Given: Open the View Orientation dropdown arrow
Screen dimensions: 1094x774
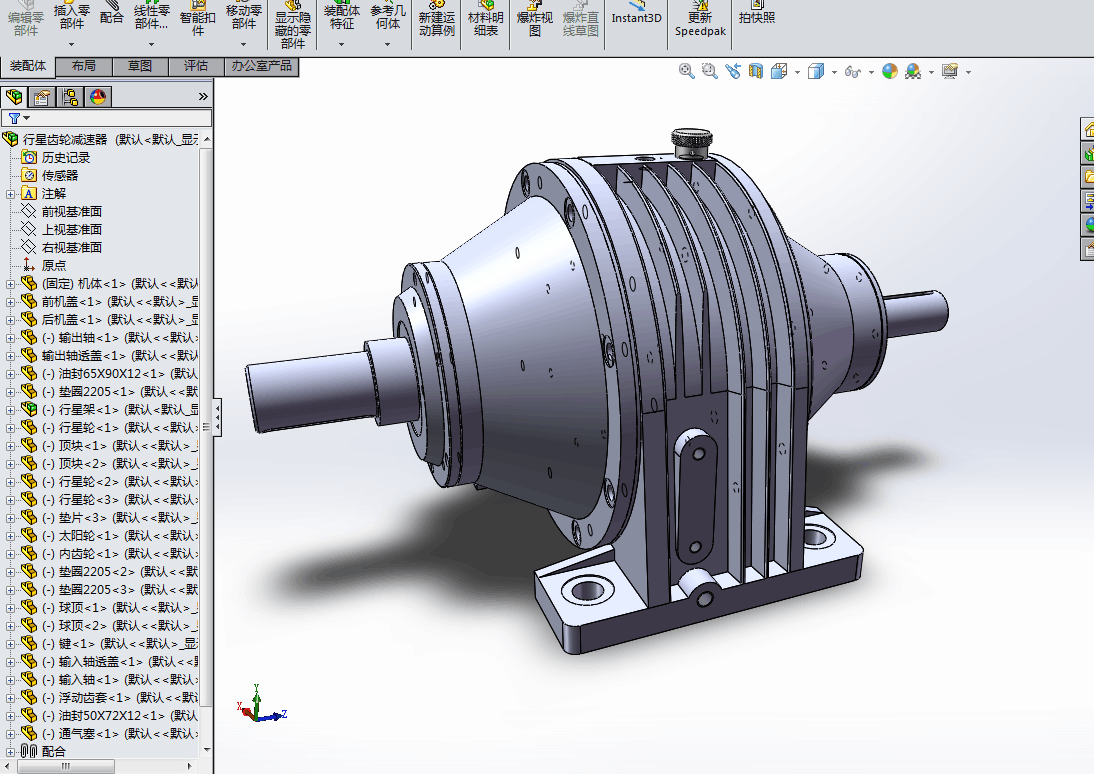Looking at the screenshot, I should 797,73.
